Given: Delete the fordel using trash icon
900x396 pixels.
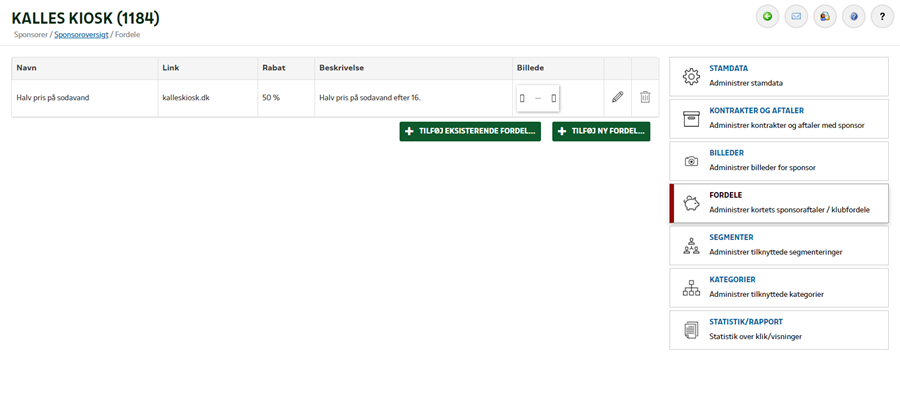Looking at the screenshot, I should tap(645, 97).
